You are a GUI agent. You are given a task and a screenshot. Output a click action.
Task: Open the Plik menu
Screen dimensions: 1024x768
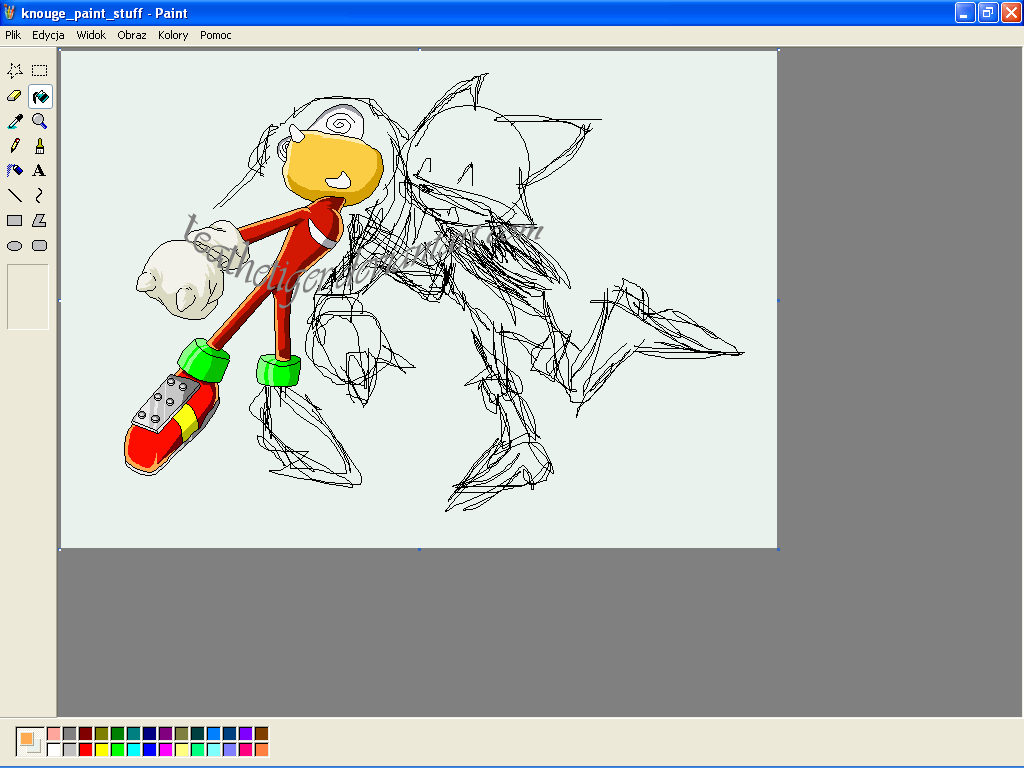(13, 35)
